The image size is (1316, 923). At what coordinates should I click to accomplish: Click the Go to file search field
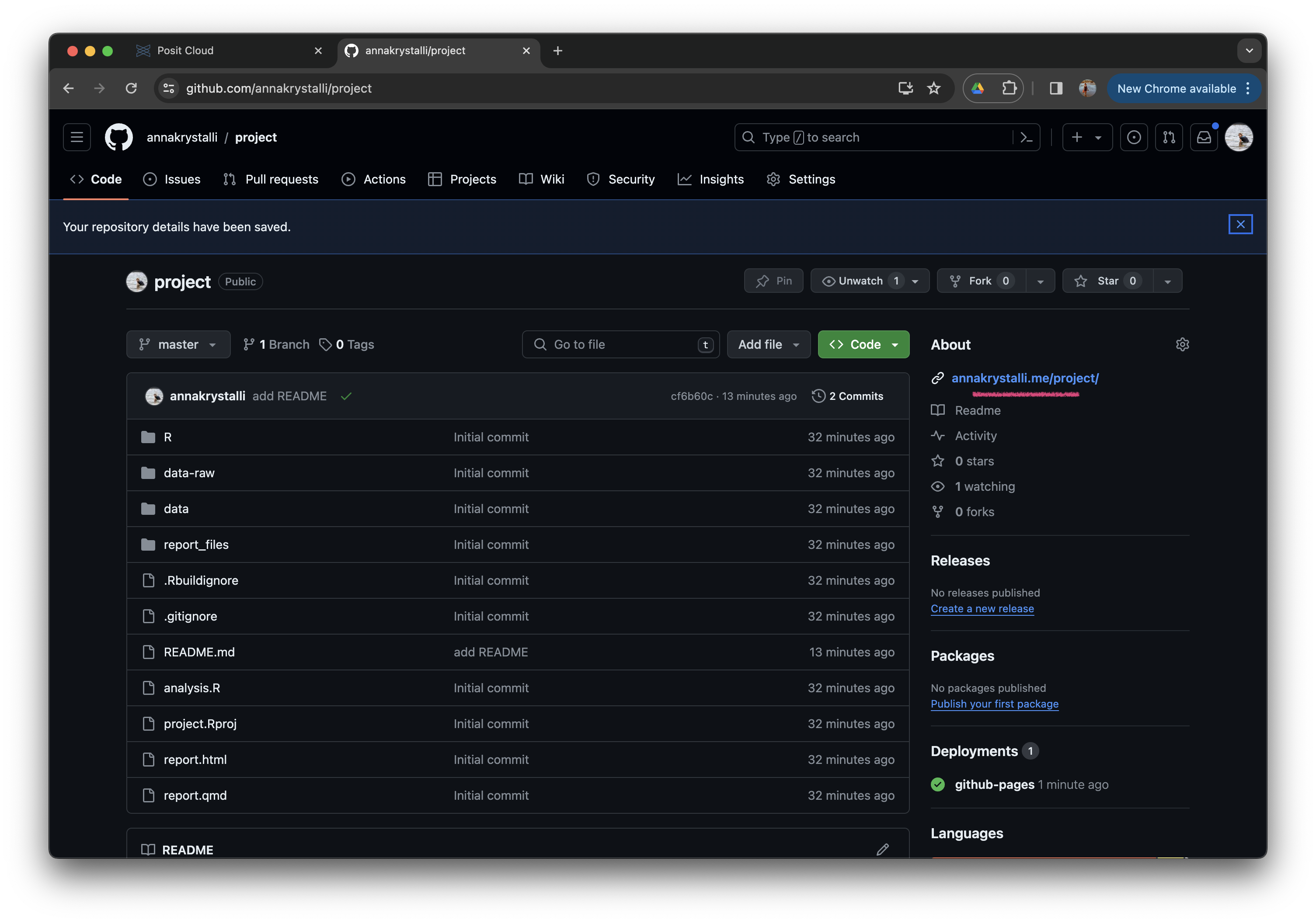click(x=621, y=344)
